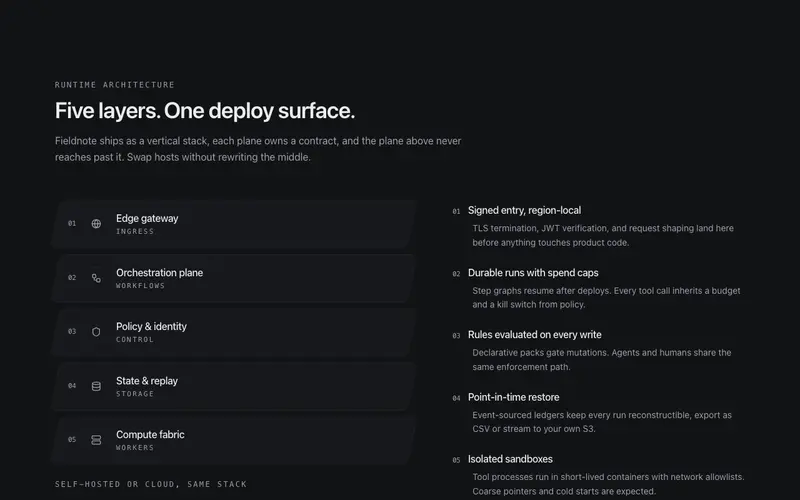This screenshot has height=500, width=800.
Task: Click the server icon beside Compute fabric
Action: [x=96, y=440]
